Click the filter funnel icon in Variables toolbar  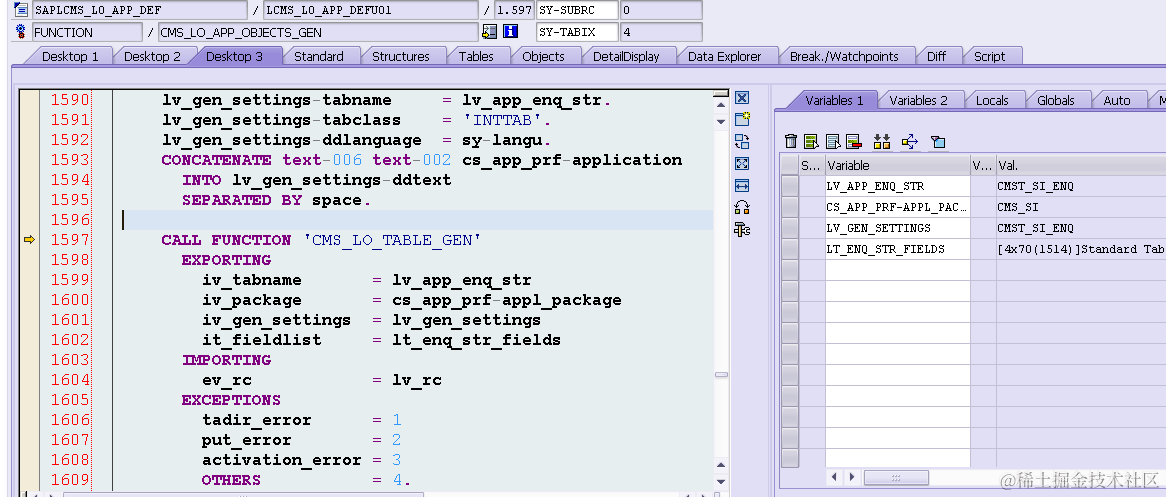938,141
